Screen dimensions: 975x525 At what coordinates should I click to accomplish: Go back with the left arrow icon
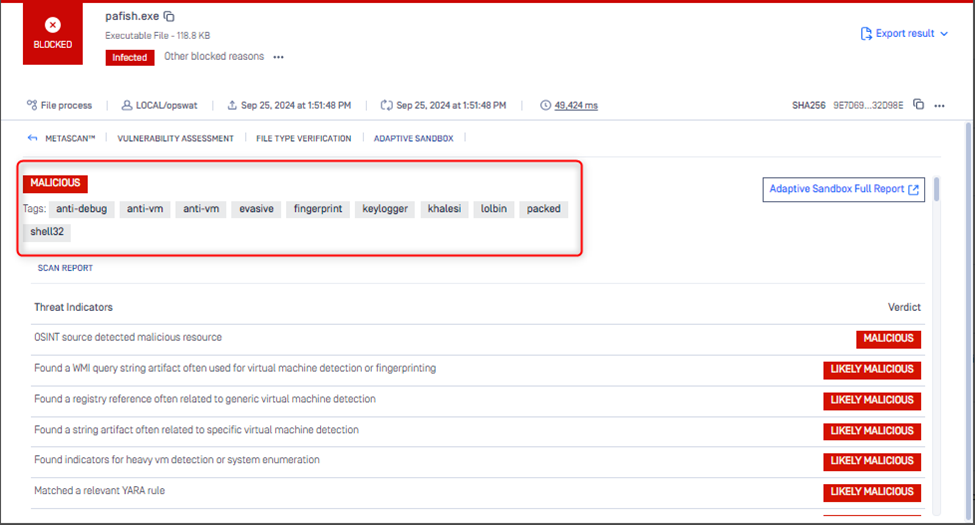[x=32, y=138]
